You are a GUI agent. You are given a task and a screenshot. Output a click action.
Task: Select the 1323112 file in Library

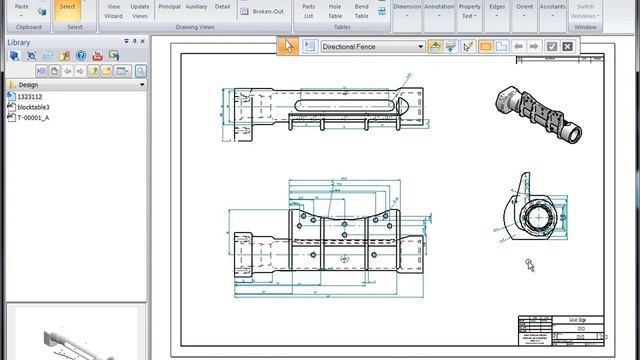pyautogui.click(x=25, y=97)
